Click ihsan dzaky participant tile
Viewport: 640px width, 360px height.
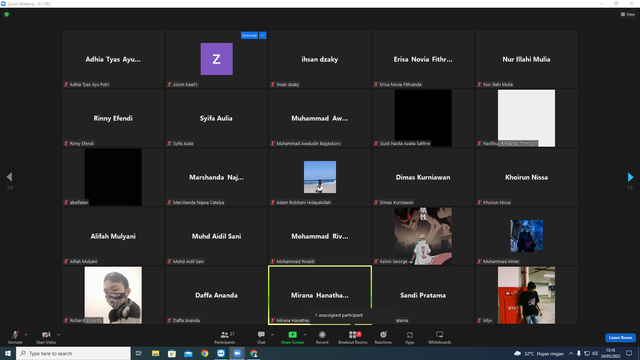click(x=320, y=59)
